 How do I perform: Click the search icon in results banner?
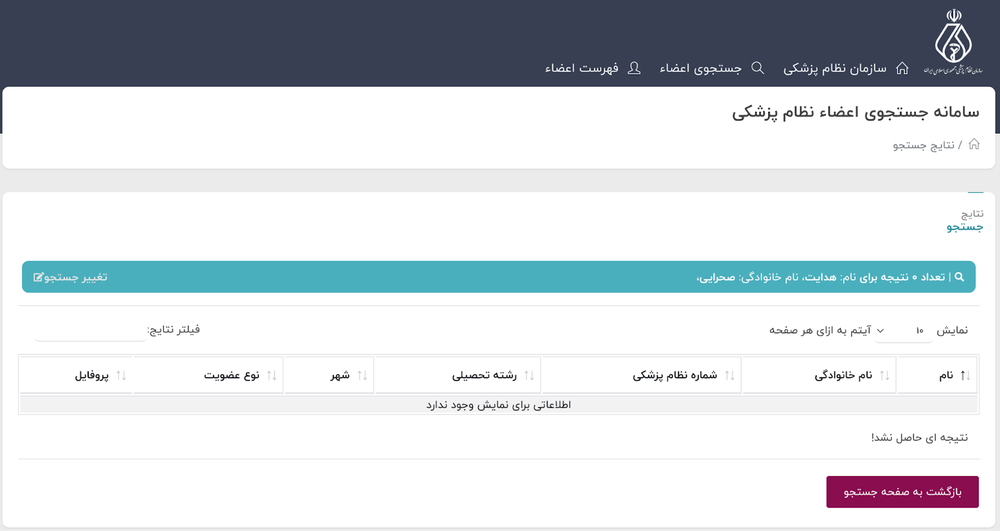[x=959, y=277]
